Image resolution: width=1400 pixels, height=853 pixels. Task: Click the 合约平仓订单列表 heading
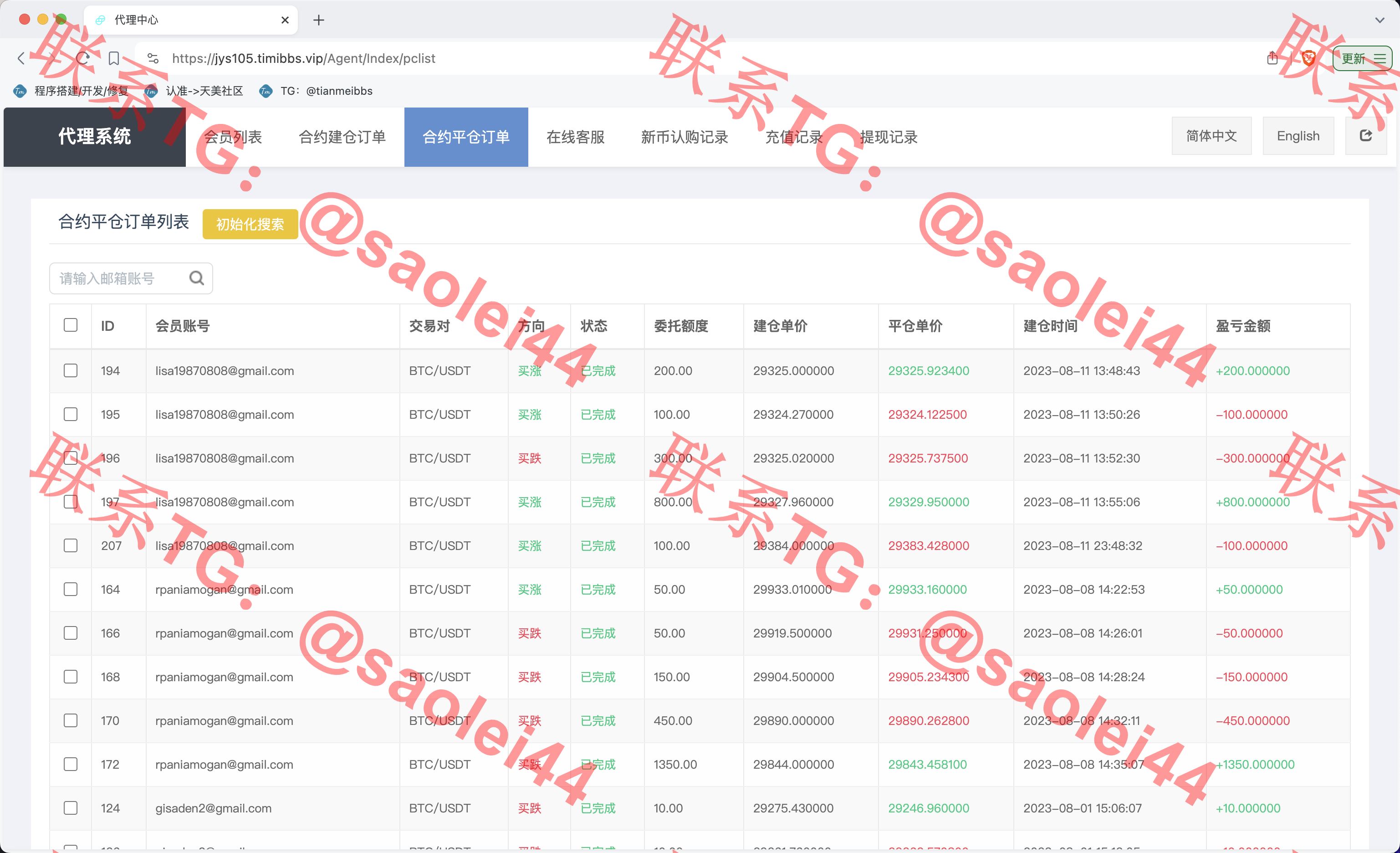tap(123, 221)
